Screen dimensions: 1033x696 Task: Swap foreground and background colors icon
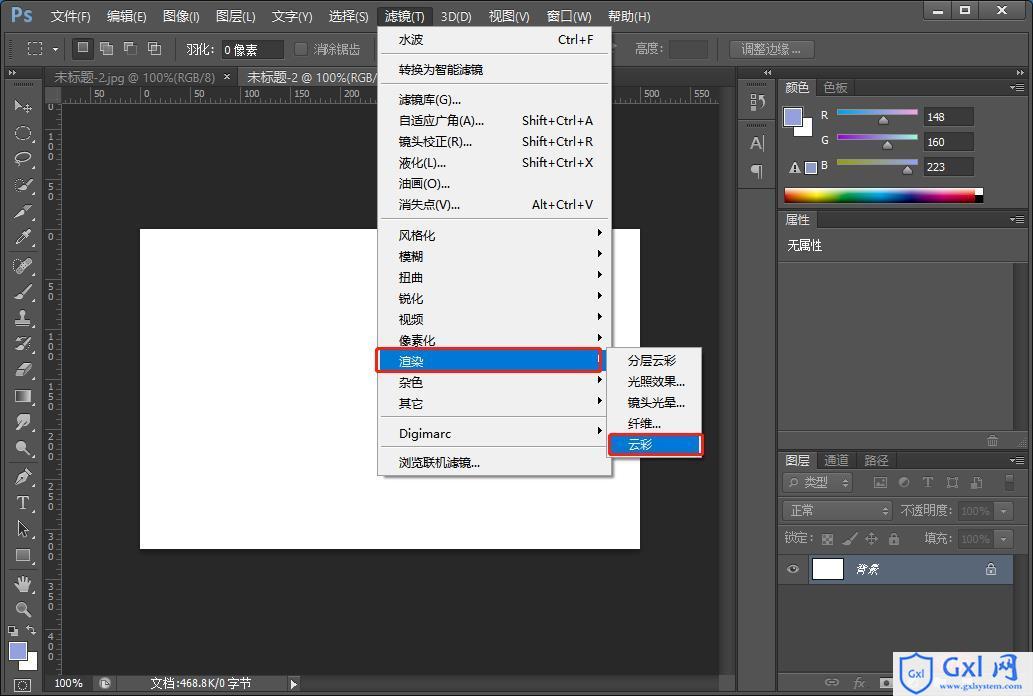[x=31, y=630]
